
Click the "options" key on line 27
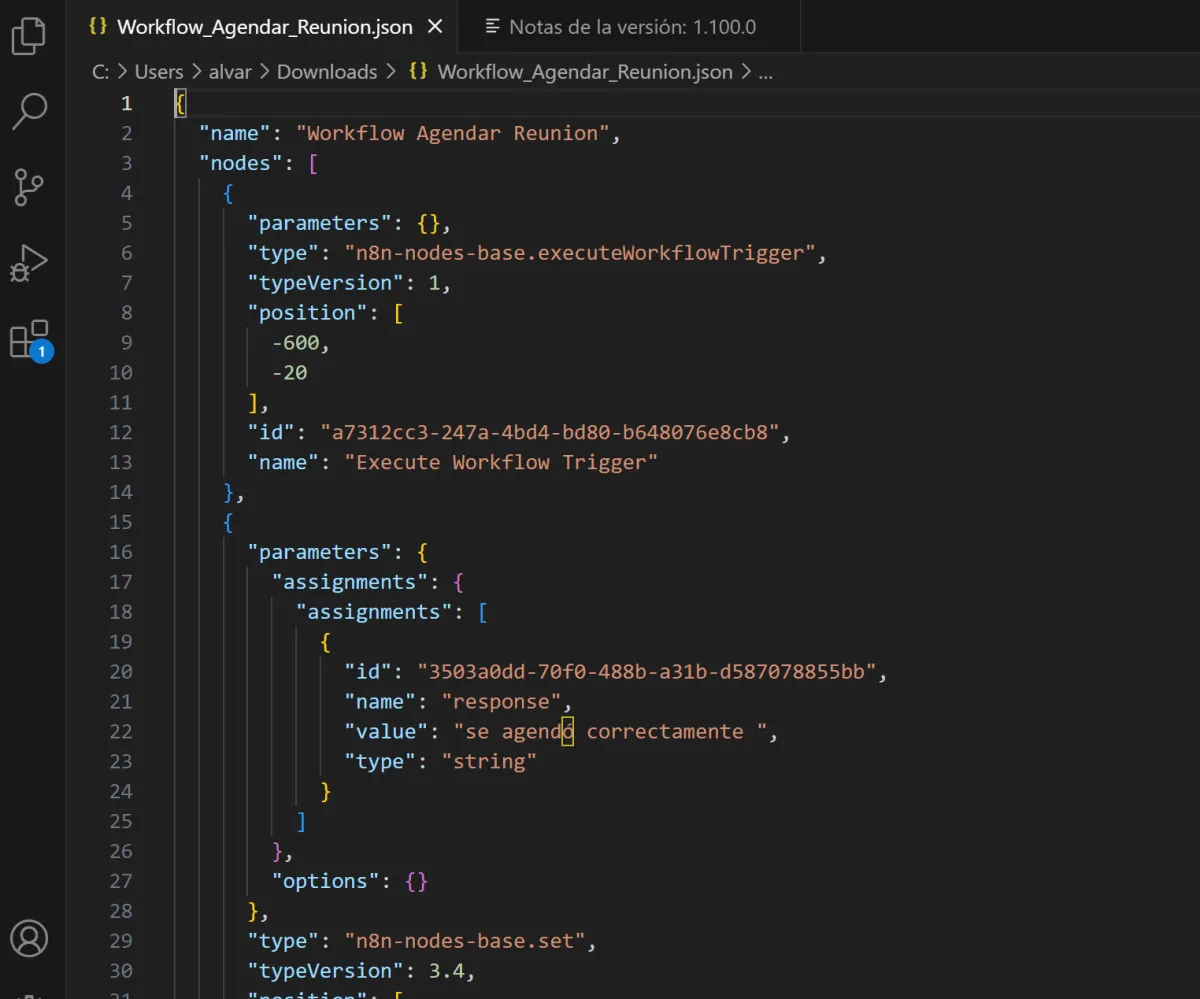(x=325, y=882)
